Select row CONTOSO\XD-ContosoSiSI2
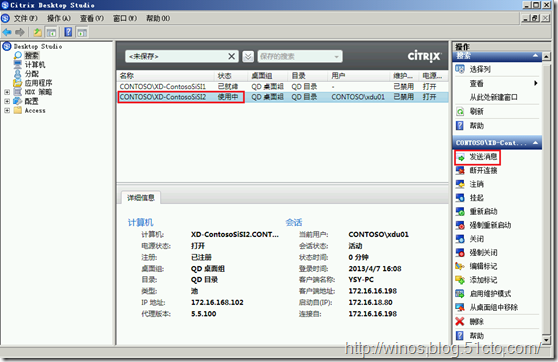 pos(283,97)
